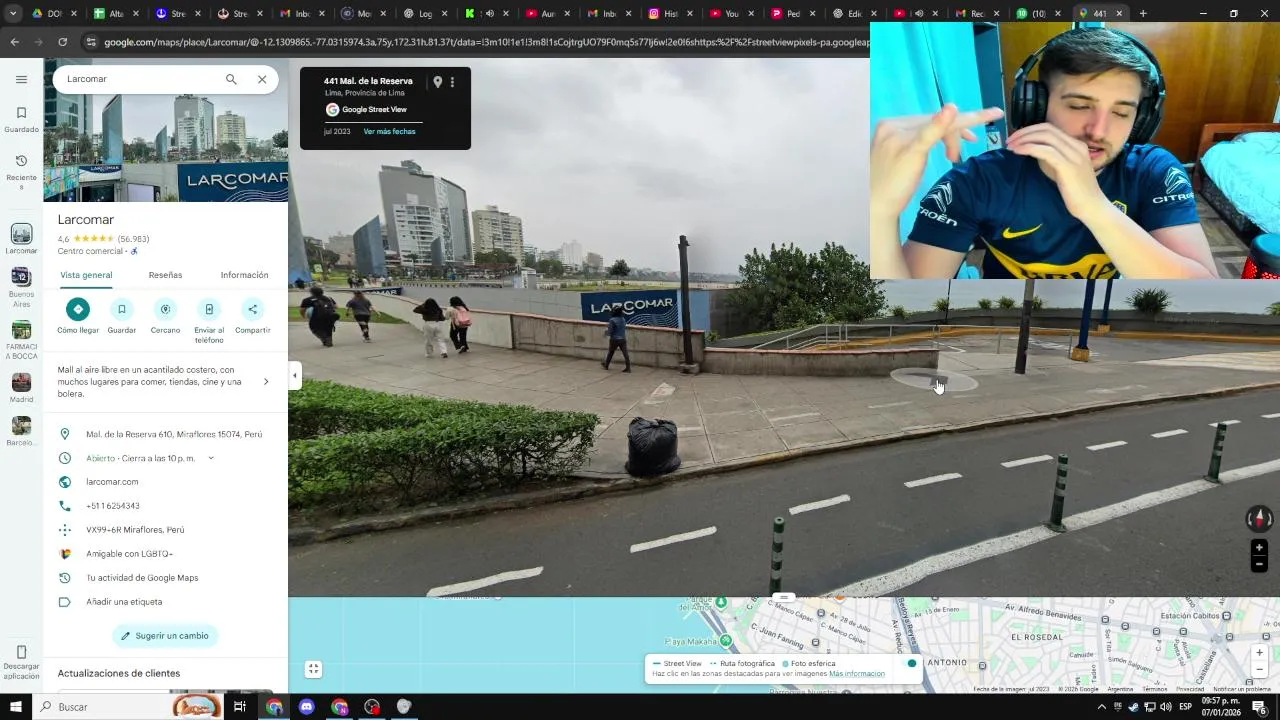Image resolution: width=1280 pixels, height=720 pixels.
Task: Click the magnifier search icon in the search box
Action: (231, 79)
